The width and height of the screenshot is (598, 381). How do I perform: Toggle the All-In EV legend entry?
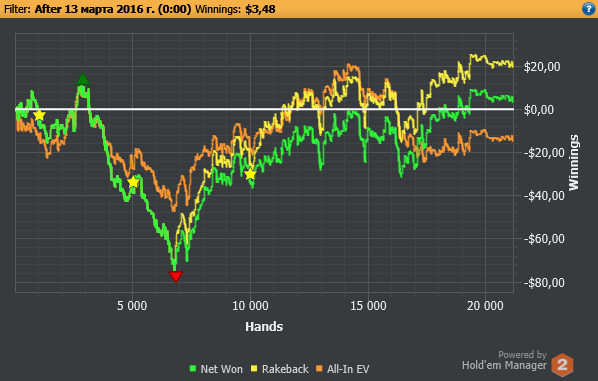pos(343,369)
